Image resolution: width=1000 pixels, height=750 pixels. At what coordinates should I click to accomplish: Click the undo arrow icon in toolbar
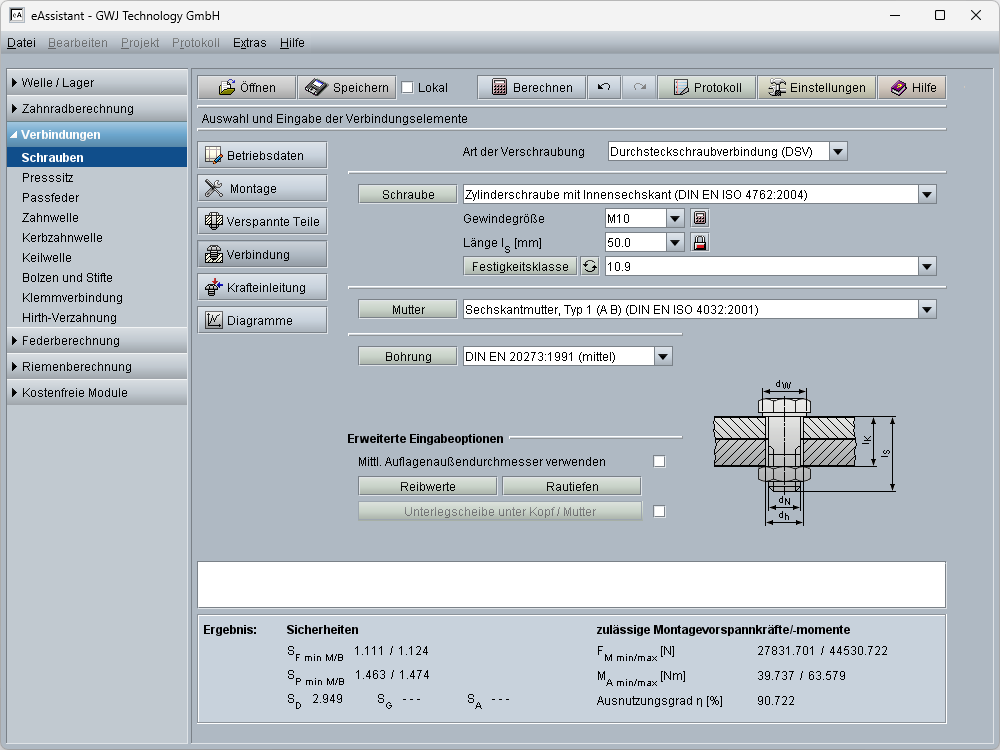[603, 88]
